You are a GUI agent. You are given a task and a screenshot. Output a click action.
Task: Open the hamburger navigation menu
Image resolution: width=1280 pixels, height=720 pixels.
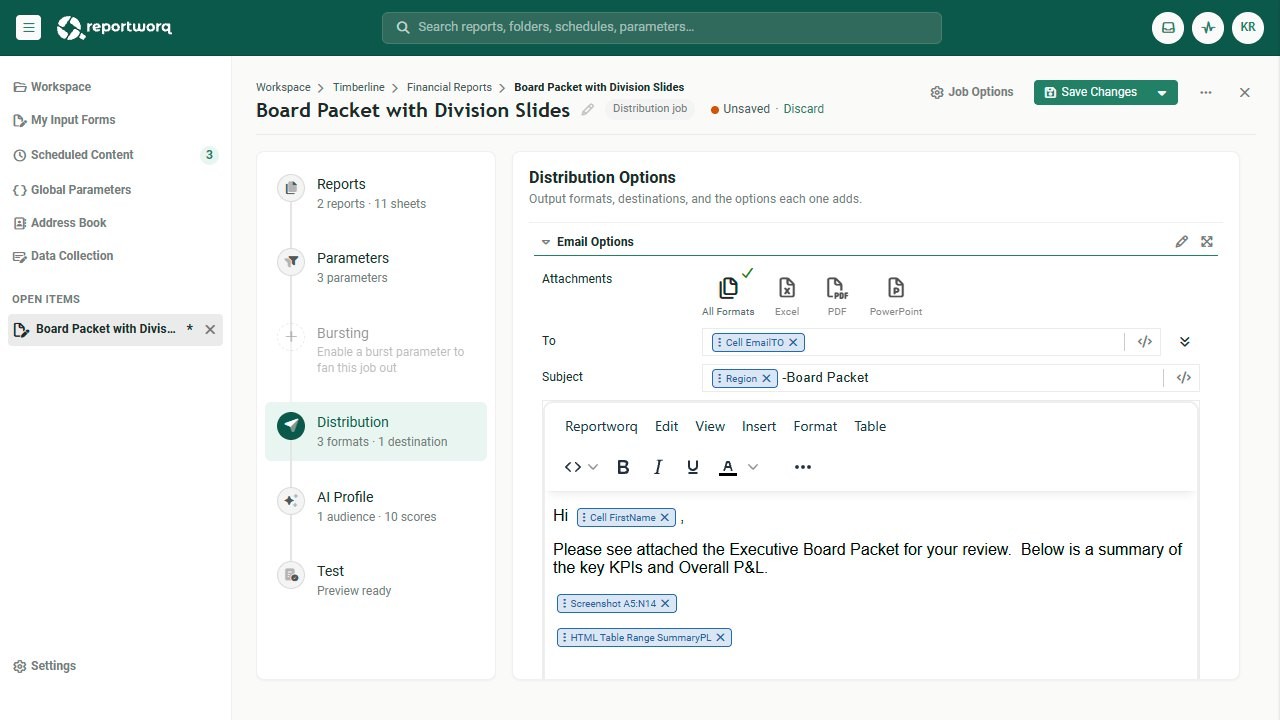(28, 28)
